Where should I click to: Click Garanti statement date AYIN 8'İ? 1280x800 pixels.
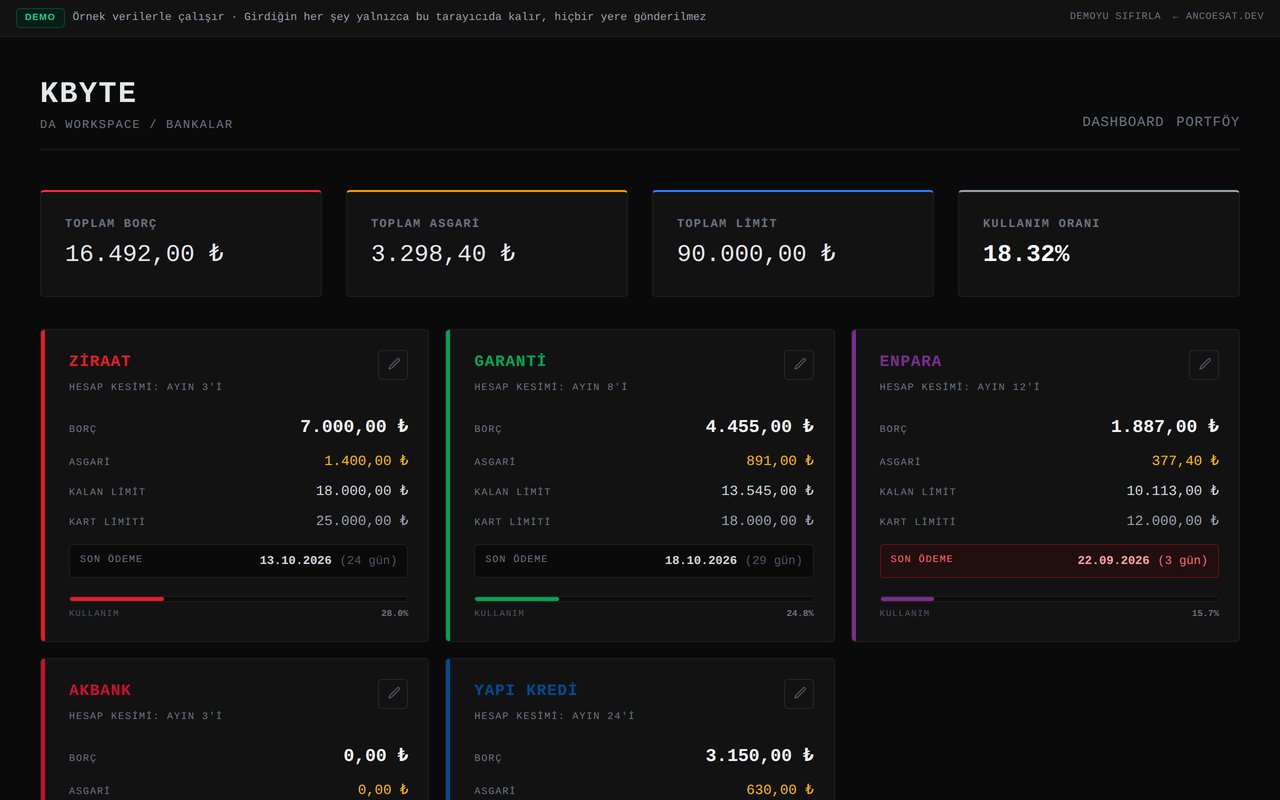click(x=600, y=387)
